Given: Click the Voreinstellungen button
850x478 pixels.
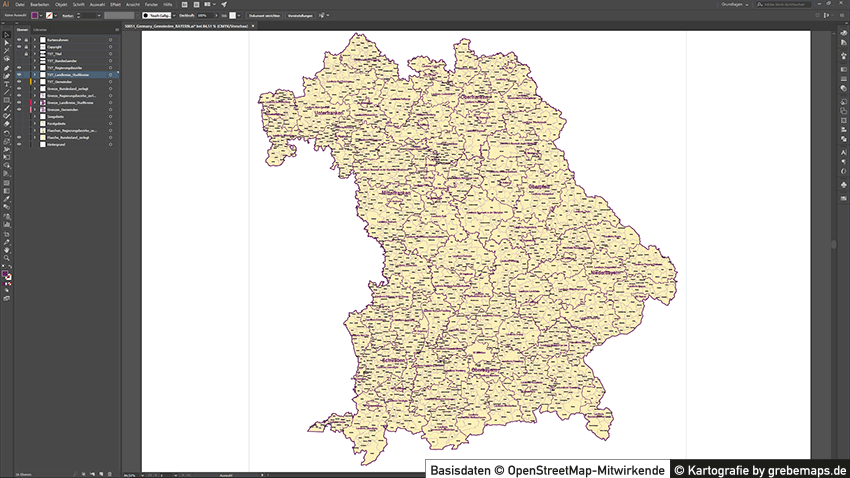Looking at the screenshot, I should pyautogui.click(x=300, y=16).
